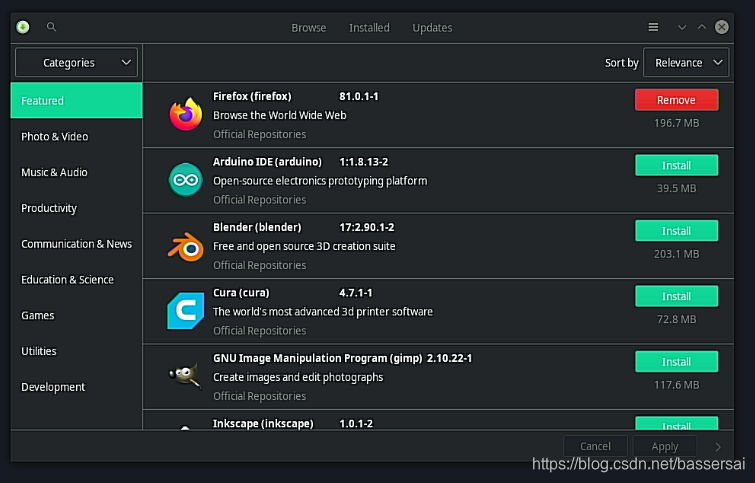Install the Blender package
The image size is (755, 483).
tap(677, 231)
